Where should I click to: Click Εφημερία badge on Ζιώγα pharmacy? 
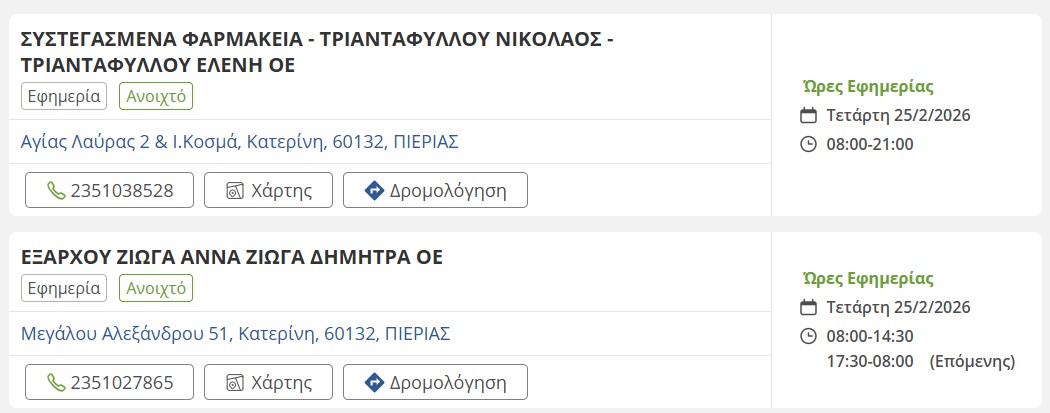[x=64, y=288]
